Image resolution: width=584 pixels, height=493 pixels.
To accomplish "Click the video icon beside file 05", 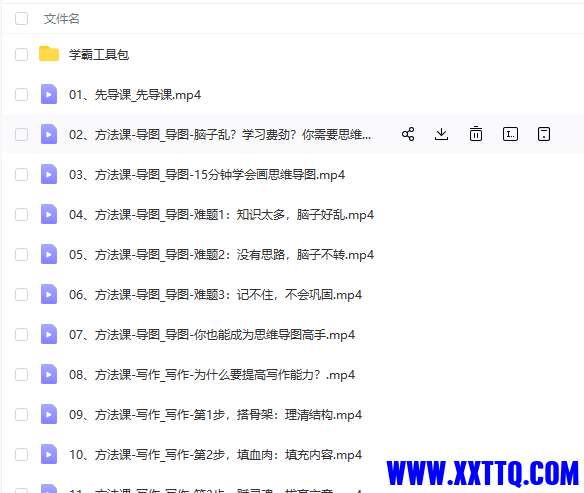I will (x=49, y=254).
